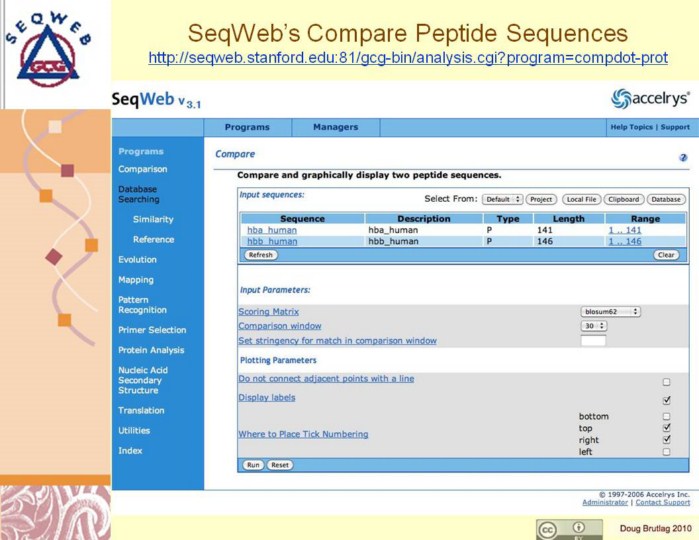Viewport: 699px width, 540px height.
Task: Click the Clear button in sequences table
Action: coord(666,255)
